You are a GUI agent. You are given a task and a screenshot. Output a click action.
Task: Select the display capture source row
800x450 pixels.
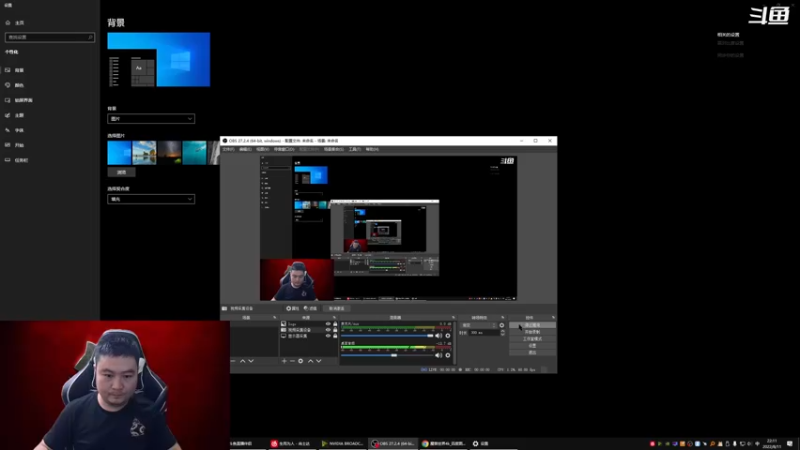coord(309,336)
